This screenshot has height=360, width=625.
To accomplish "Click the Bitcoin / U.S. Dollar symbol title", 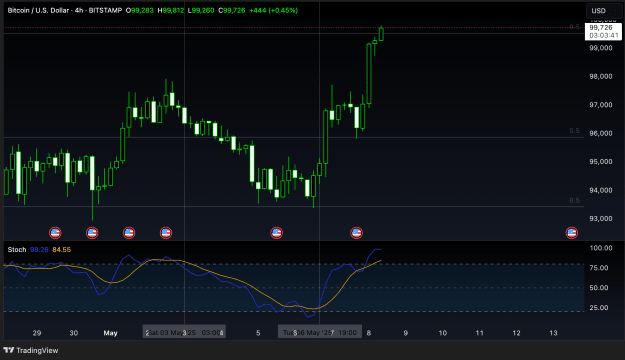I will coord(65,10).
